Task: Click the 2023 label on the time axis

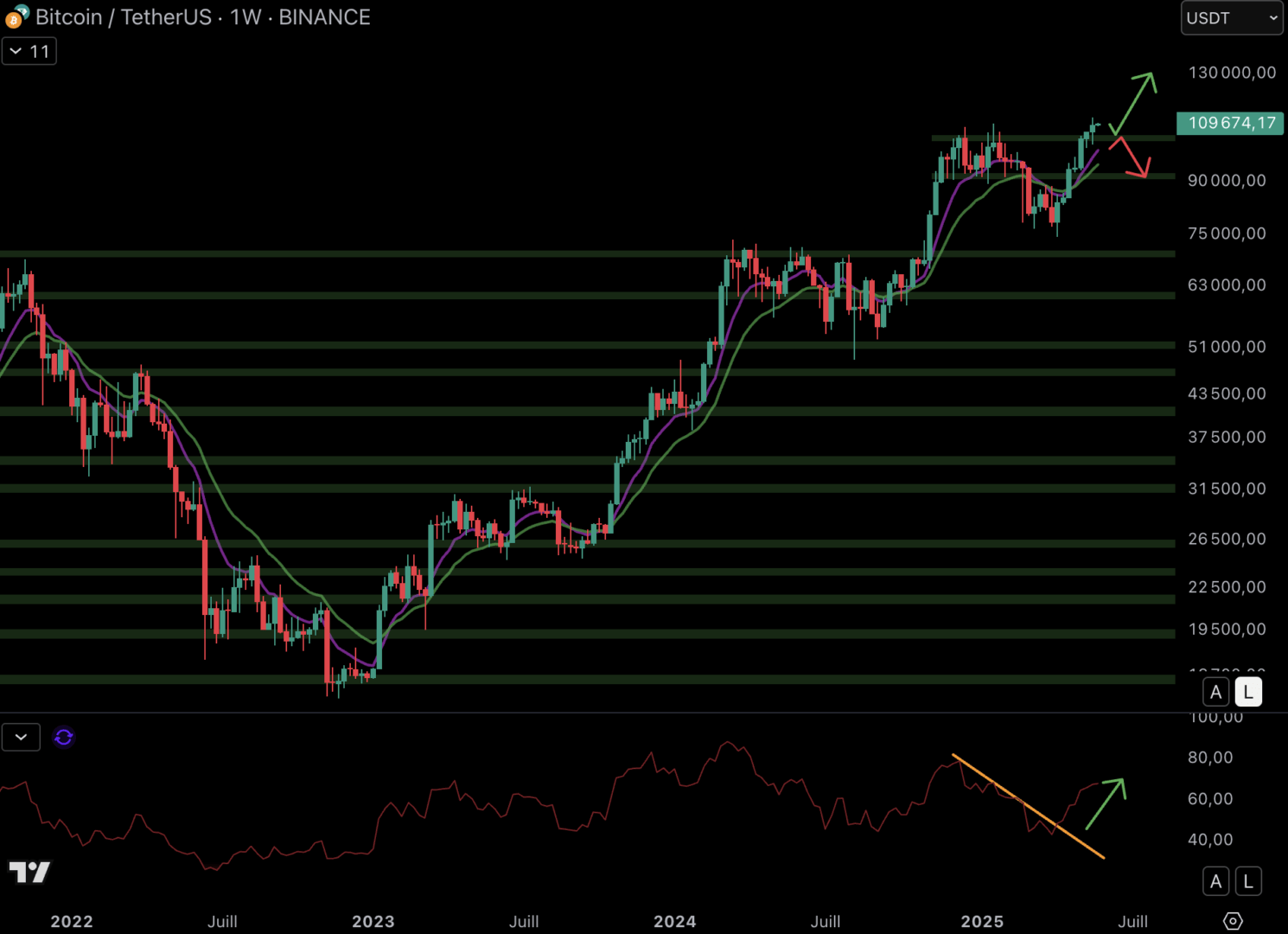Action: [x=373, y=922]
